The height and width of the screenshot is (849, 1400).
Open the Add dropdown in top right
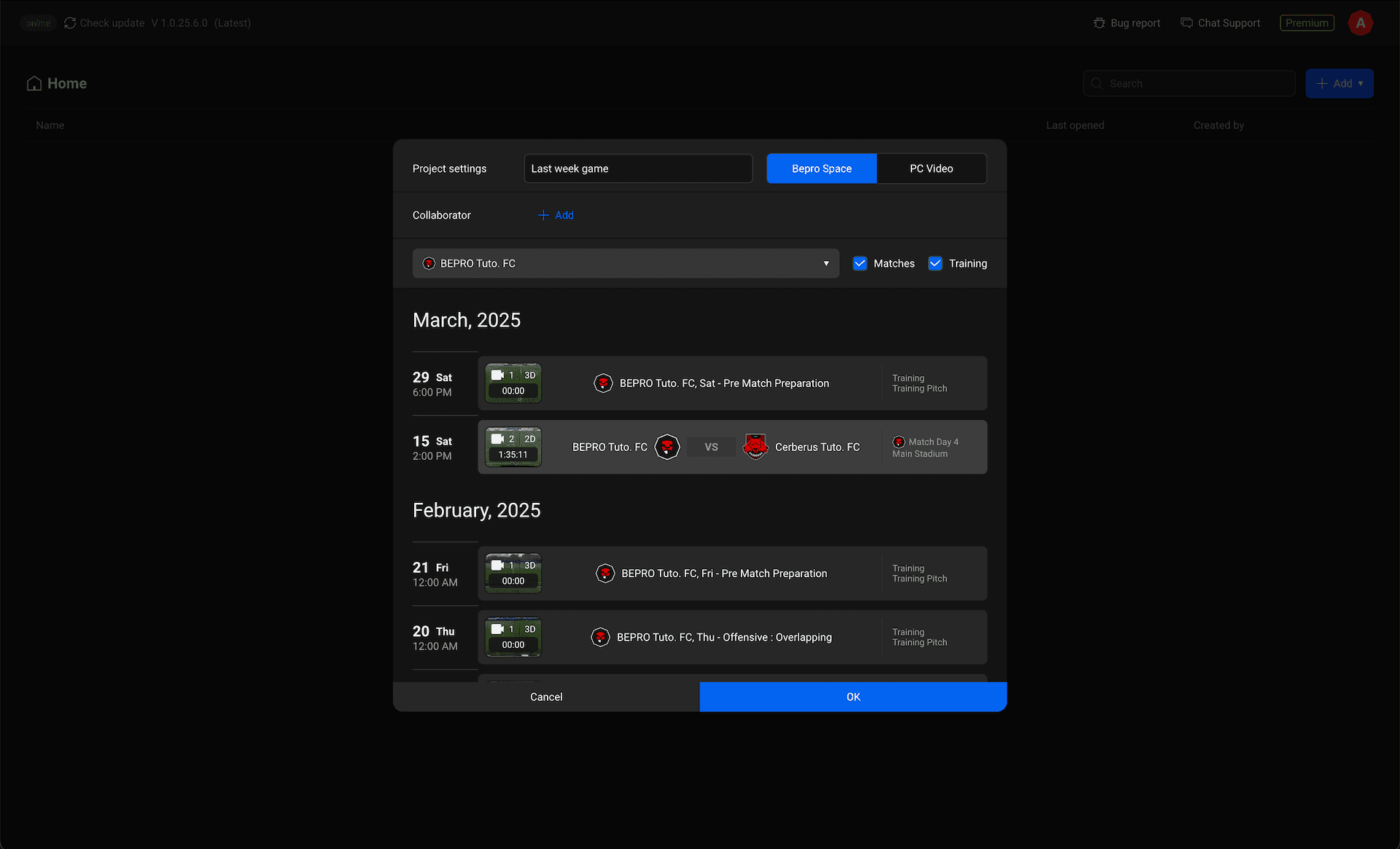tap(1339, 84)
